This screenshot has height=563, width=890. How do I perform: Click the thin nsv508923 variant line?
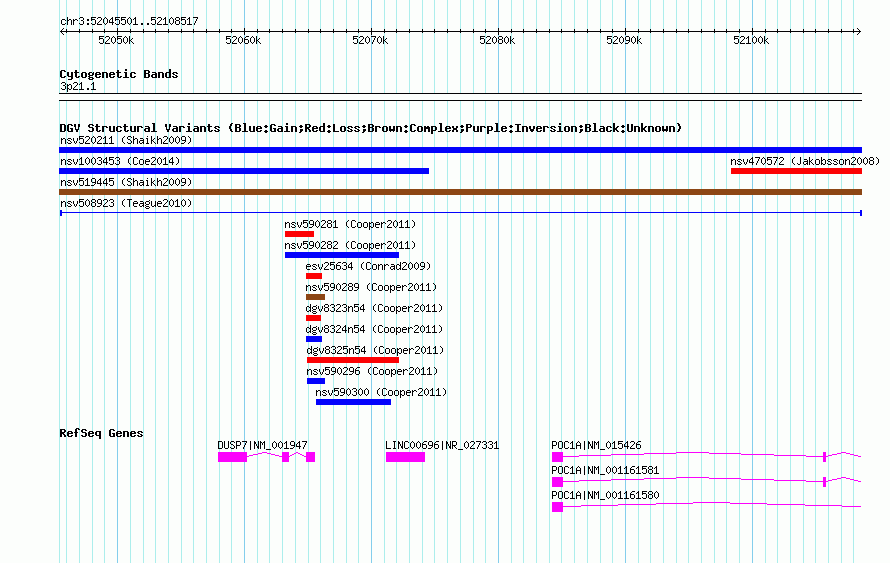(460, 213)
